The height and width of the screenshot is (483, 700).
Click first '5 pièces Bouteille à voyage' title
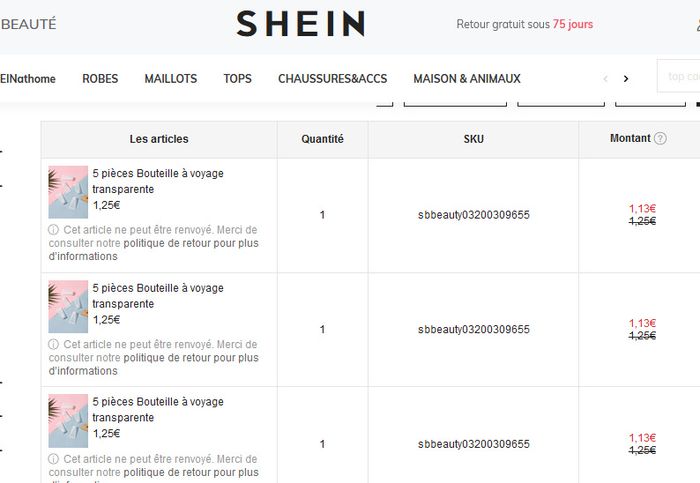click(x=158, y=181)
